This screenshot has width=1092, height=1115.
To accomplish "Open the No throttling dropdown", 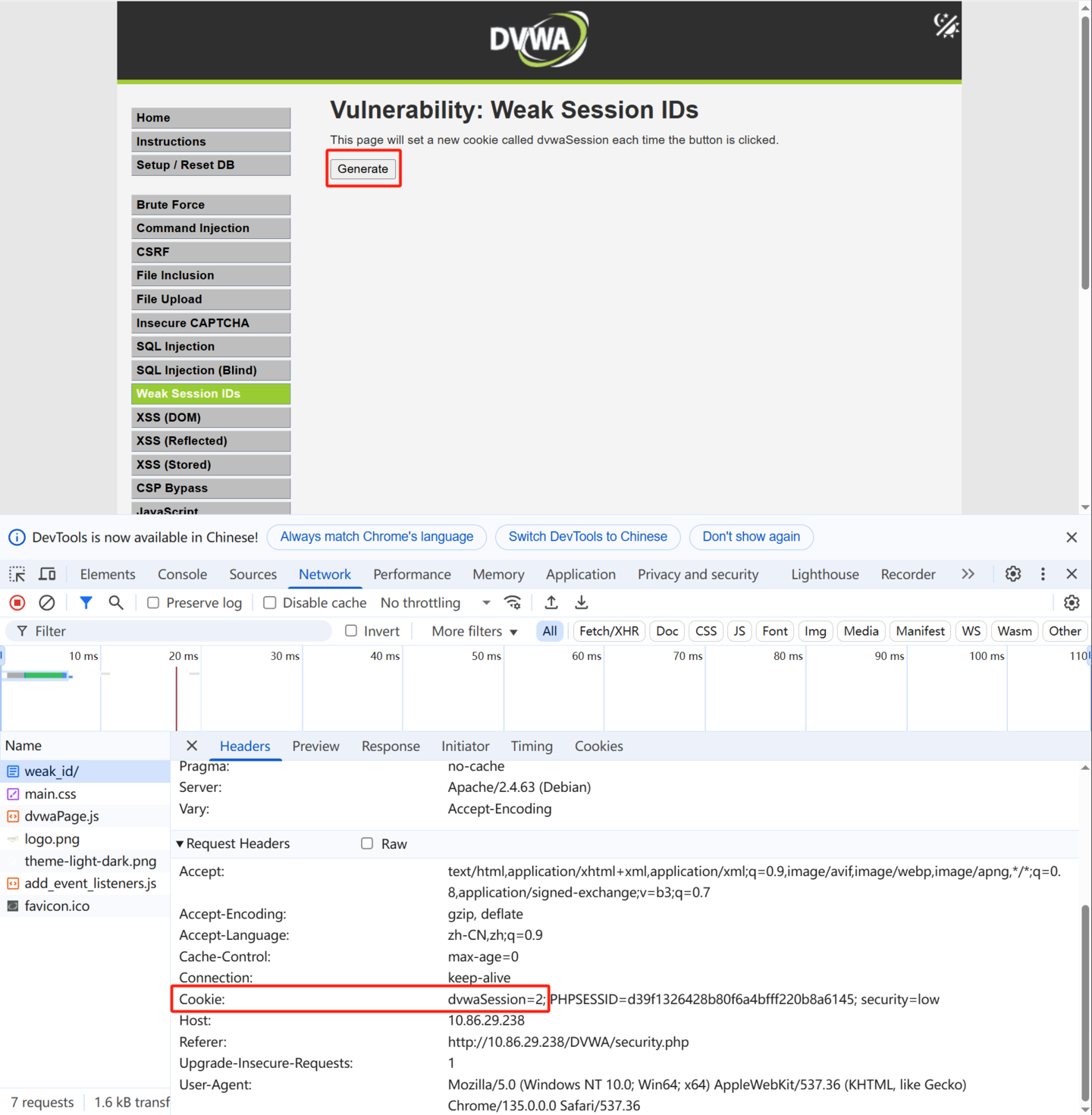I will tap(435, 603).
